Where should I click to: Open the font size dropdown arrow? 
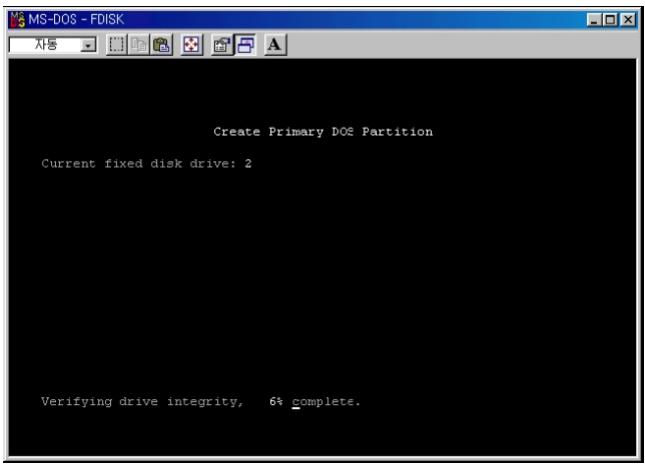tap(88, 45)
